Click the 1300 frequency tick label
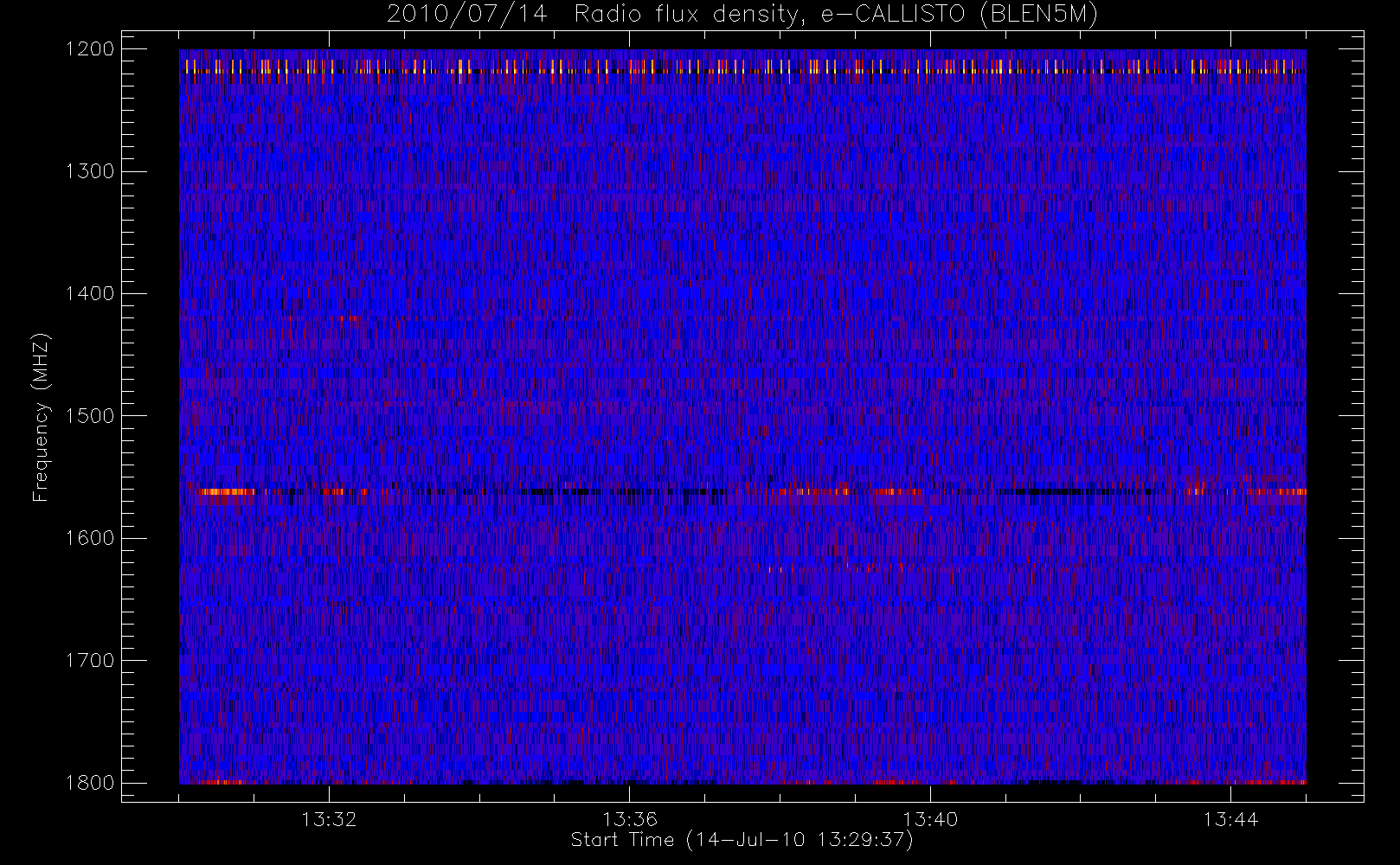The image size is (1400, 865). [x=90, y=171]
